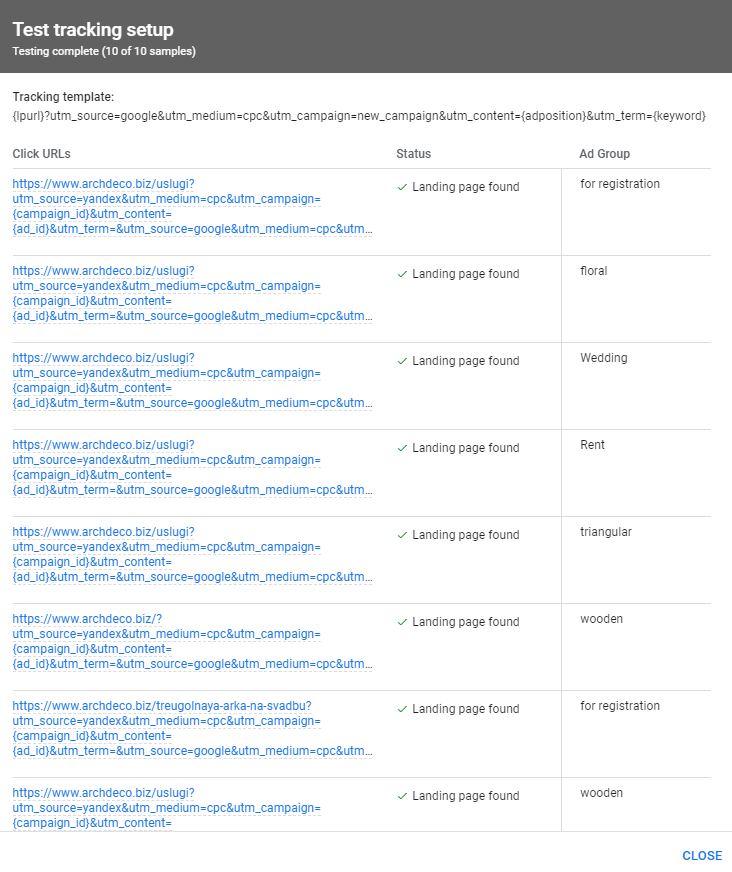Click the 'Status' column header
The width and height of the screenshot is (732, 872).
pos(409,154)
